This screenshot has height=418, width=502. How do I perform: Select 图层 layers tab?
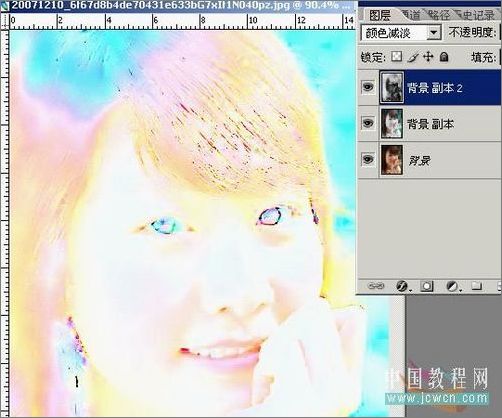pos(380,15)
